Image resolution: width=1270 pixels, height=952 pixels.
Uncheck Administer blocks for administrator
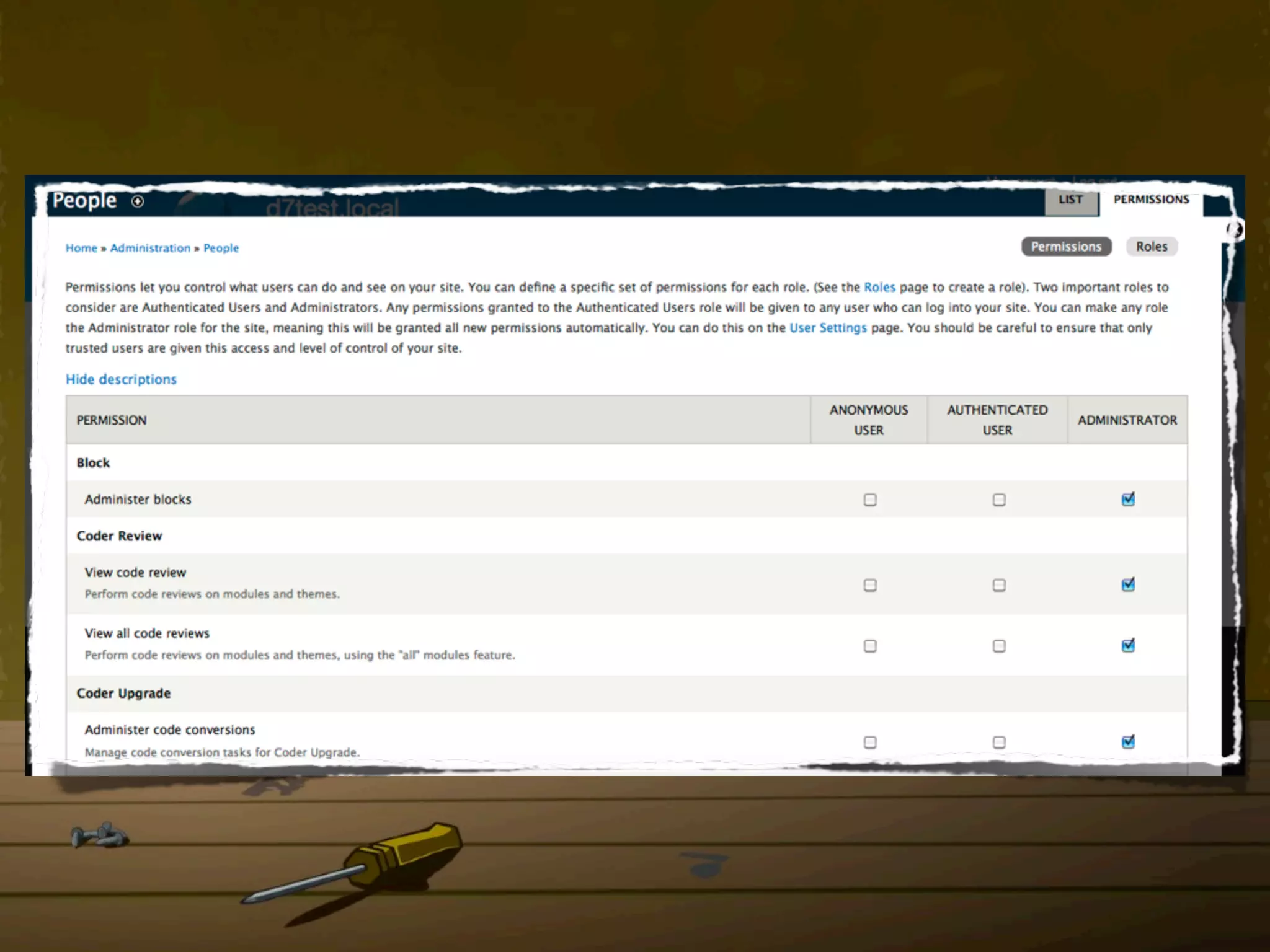[1128, 500]
